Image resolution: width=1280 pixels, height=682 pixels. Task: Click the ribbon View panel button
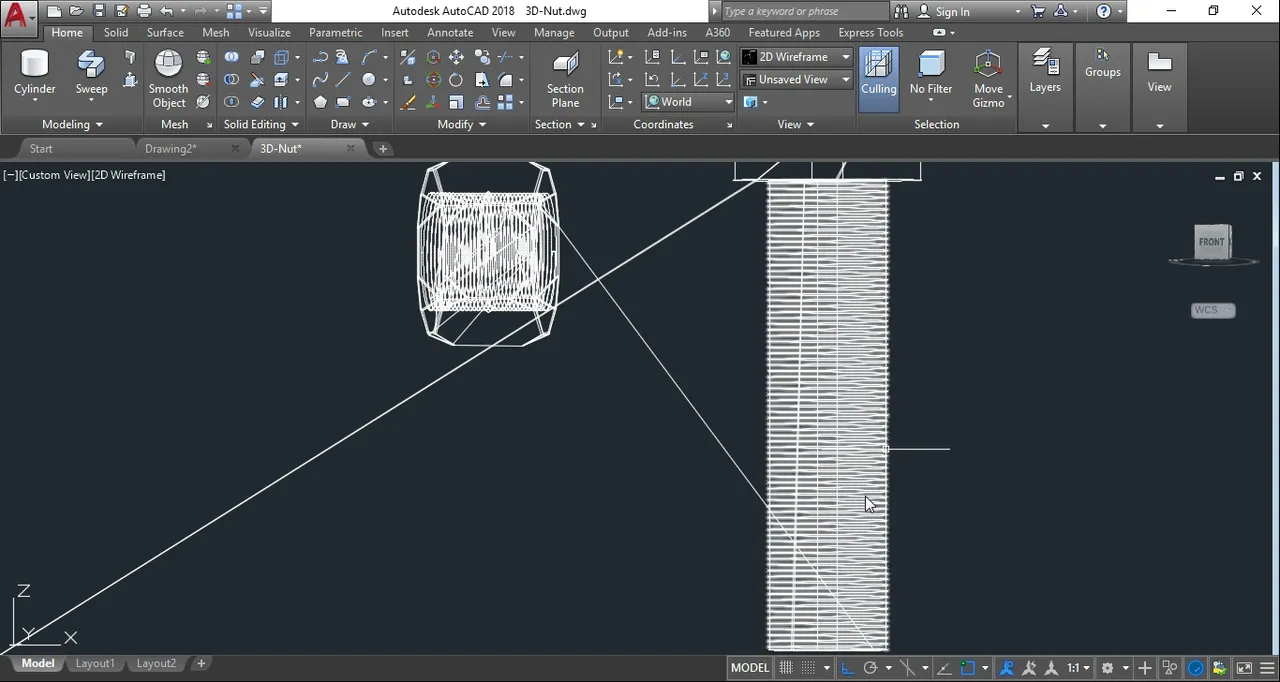(1159, 72)
